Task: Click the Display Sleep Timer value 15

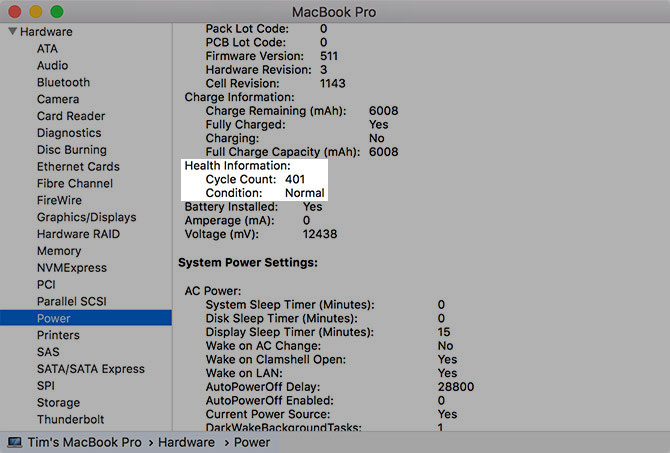Action: [x=444, y=332]
